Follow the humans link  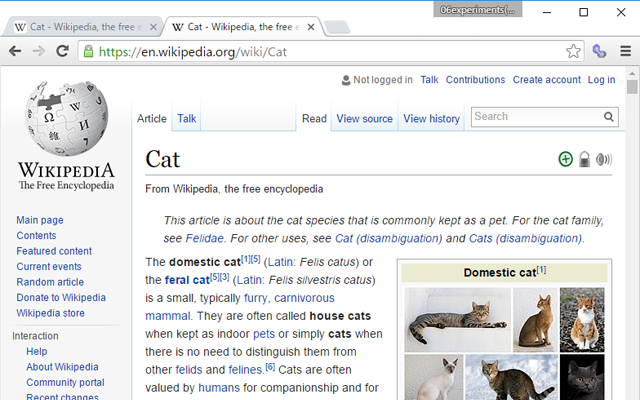coord(219,388)
